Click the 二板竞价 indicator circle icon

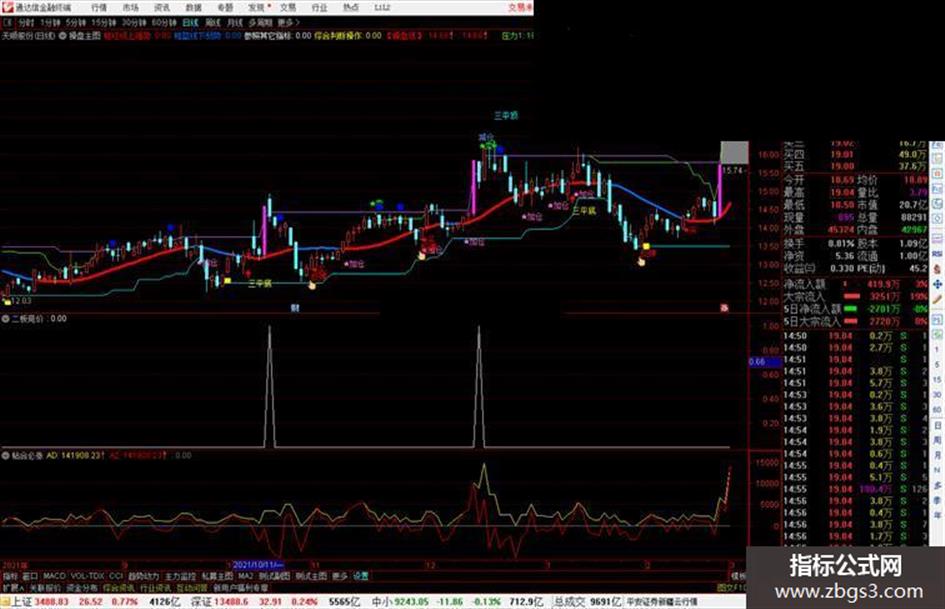(x=5, y=319)
